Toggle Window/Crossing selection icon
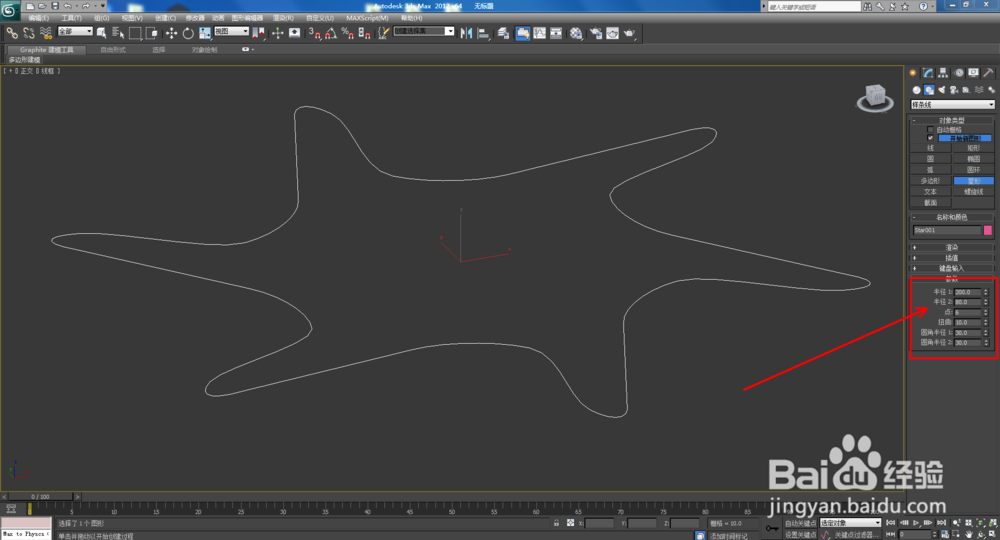1000x540 pixels. click(x=151, y=33)
